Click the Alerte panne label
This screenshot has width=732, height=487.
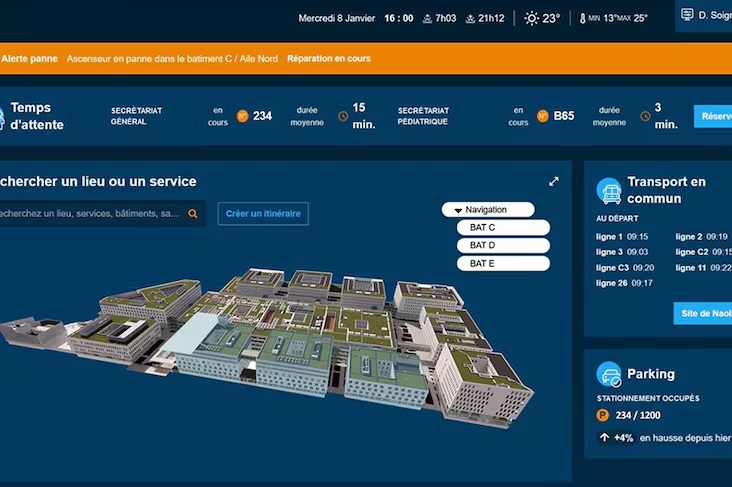[29, 59]
